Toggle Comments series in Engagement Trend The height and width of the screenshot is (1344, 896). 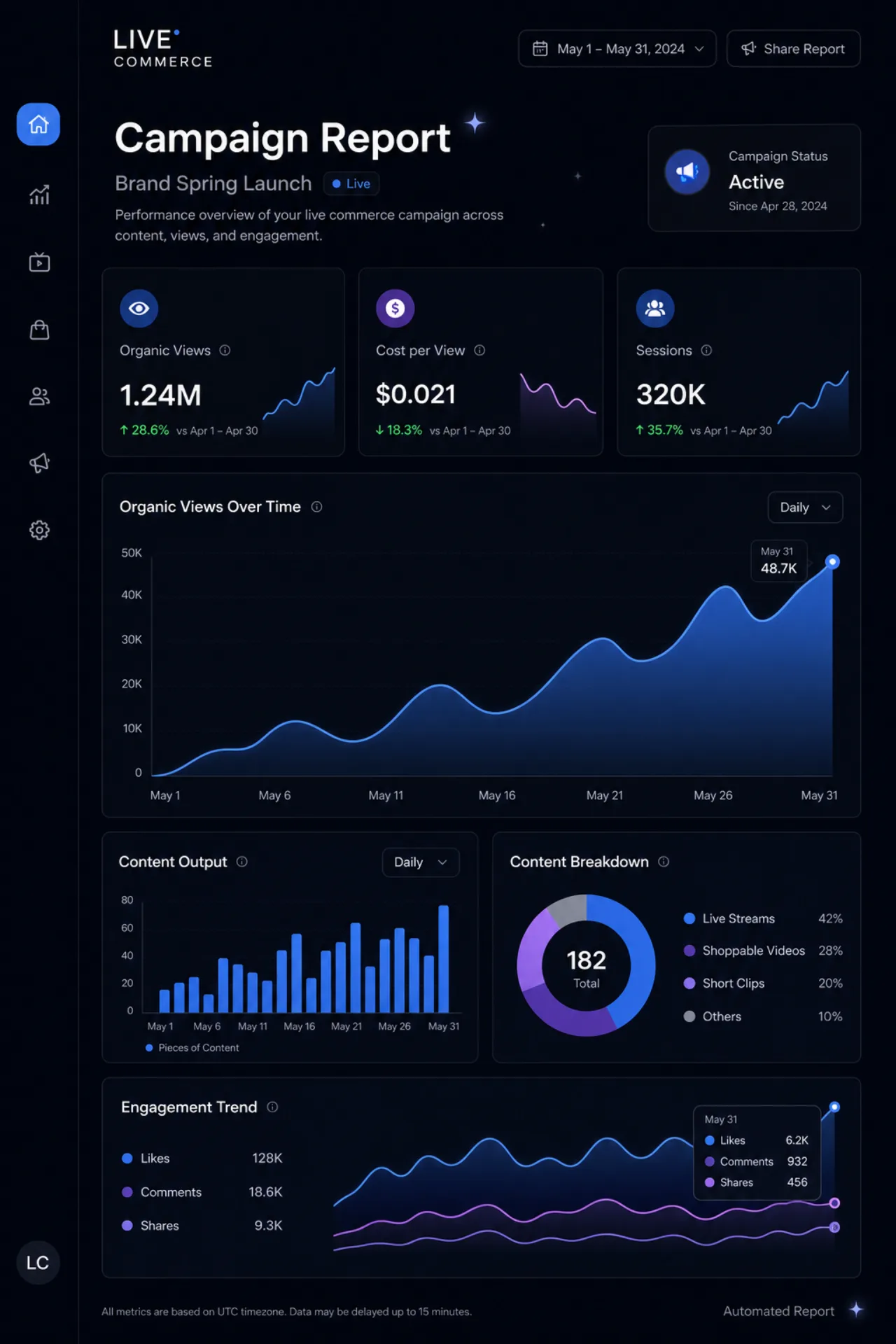[202, 1192]
